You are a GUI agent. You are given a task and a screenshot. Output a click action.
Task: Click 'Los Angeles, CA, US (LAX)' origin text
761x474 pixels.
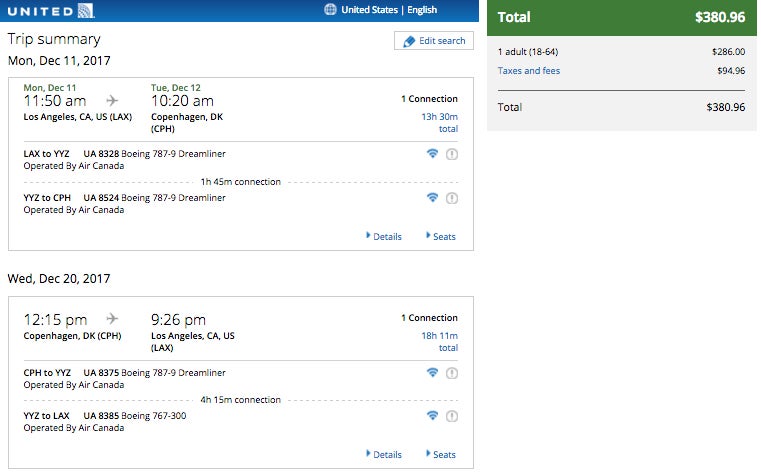(x=78, y=117)
